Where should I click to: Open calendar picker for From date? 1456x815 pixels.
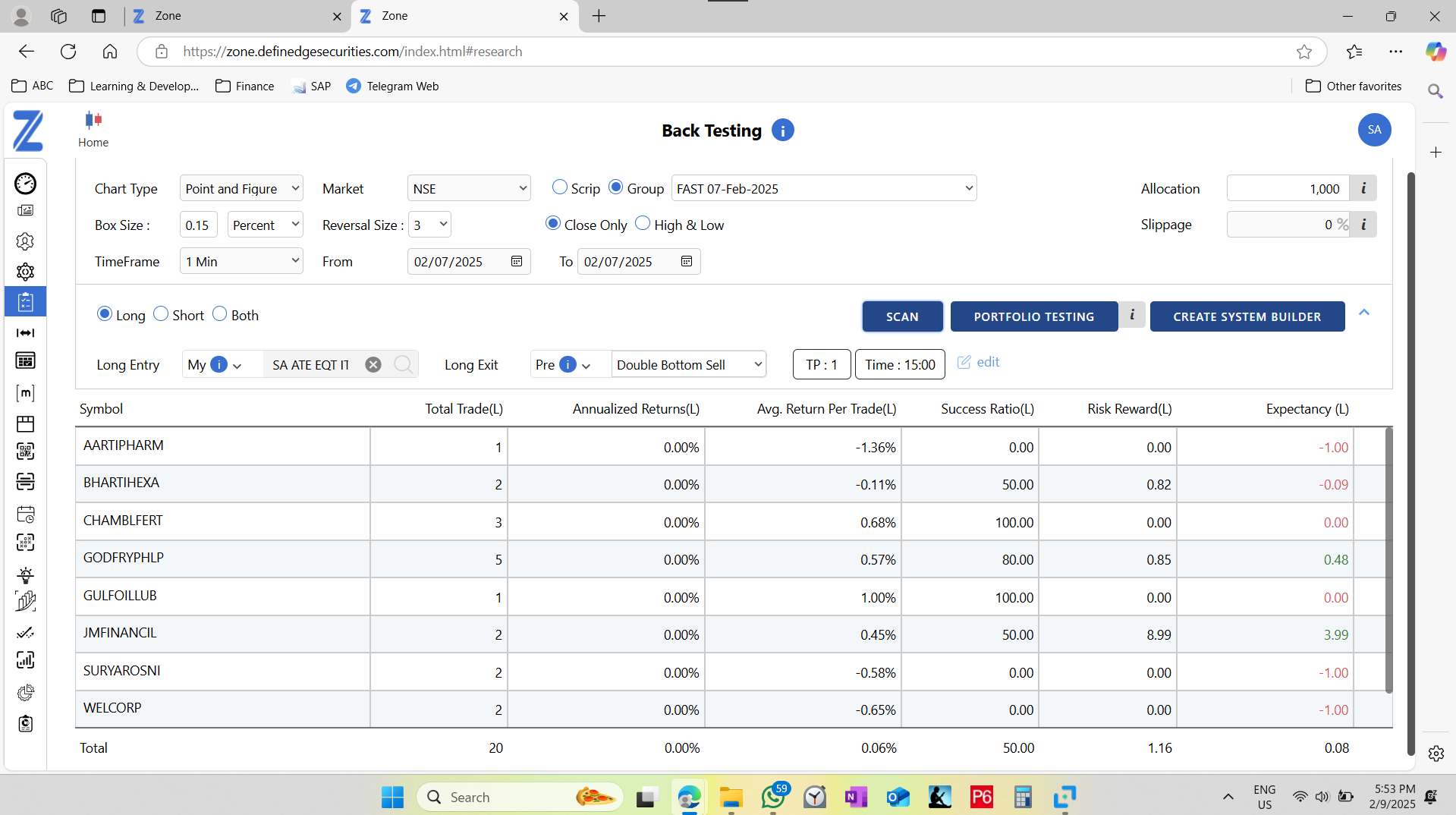click(517, 261)
